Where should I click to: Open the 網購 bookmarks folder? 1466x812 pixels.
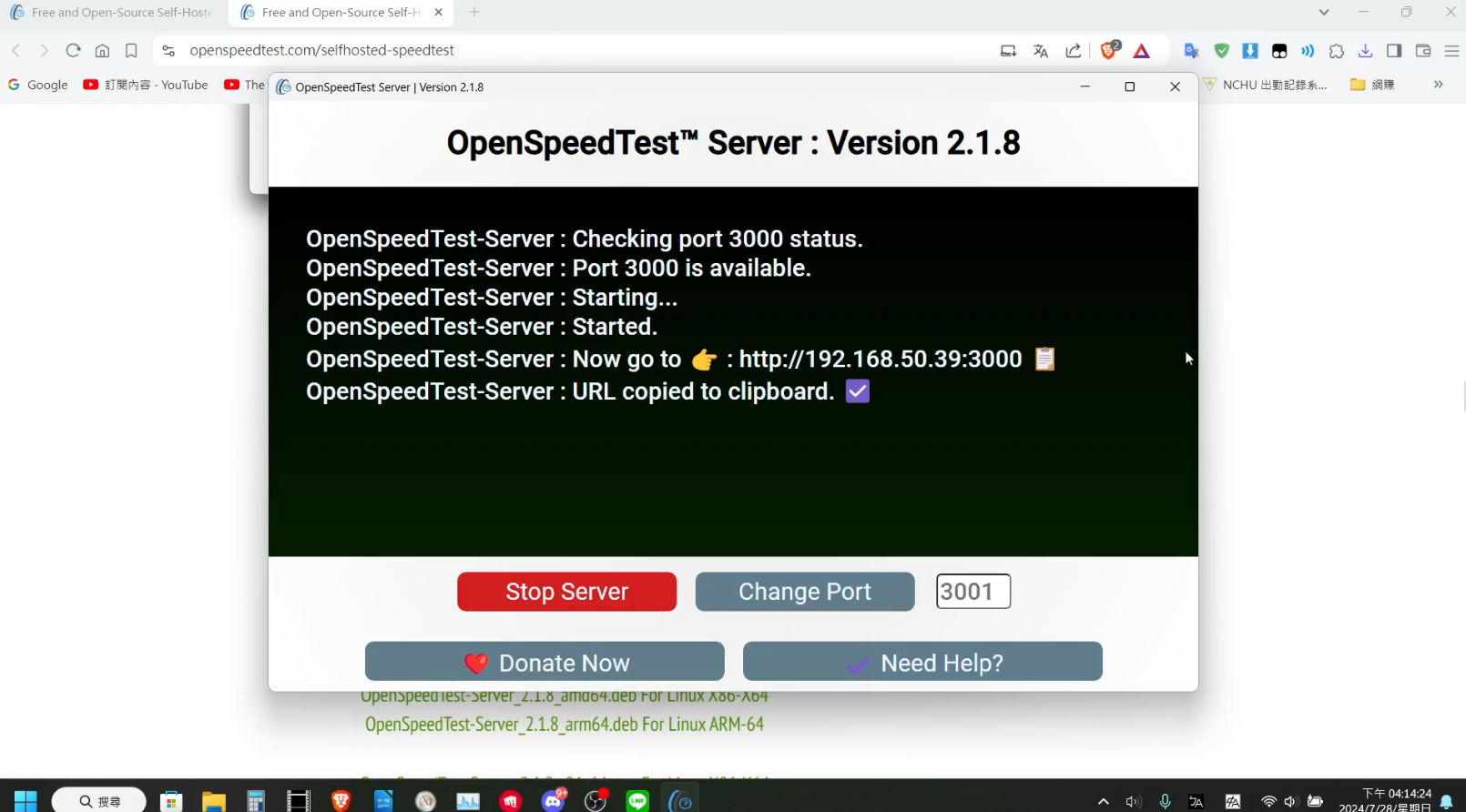(x=1373, y=85)
